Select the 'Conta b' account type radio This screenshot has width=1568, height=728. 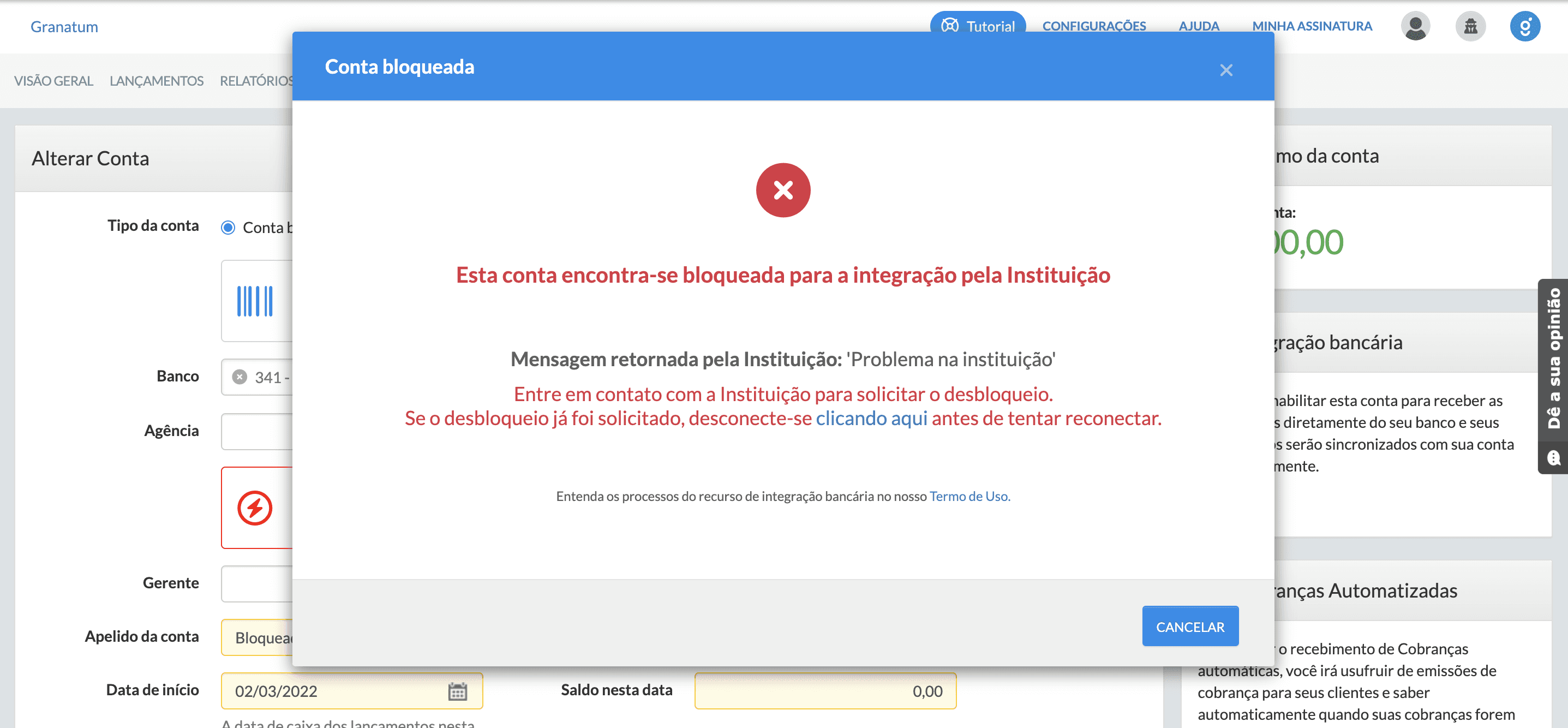tap(228, 228)
